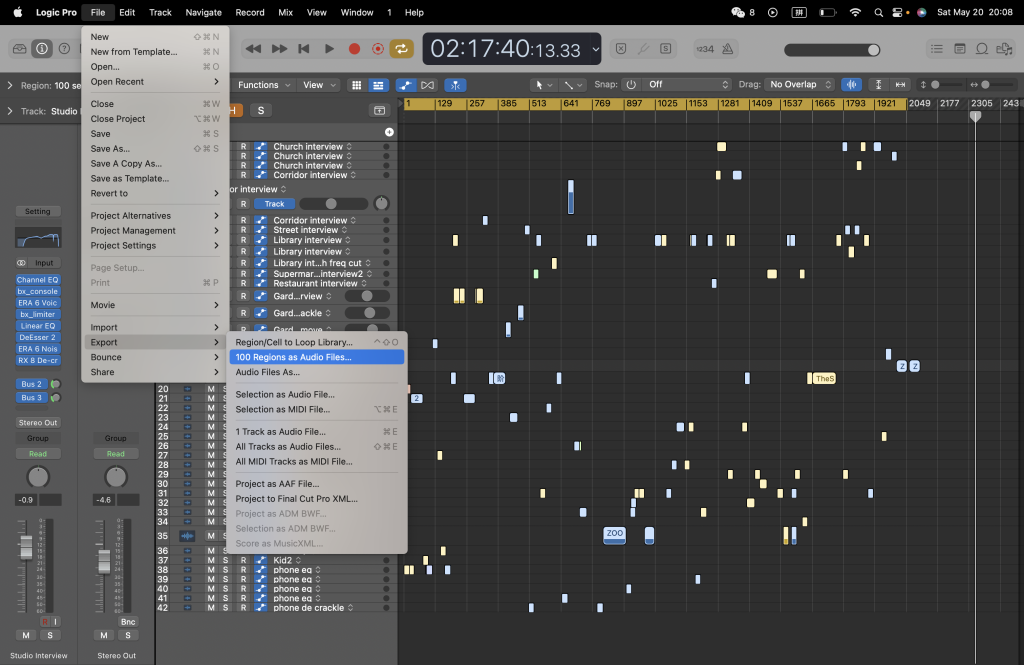Click the Track automation mode button
1024x665 pixels.
(274, 204)
